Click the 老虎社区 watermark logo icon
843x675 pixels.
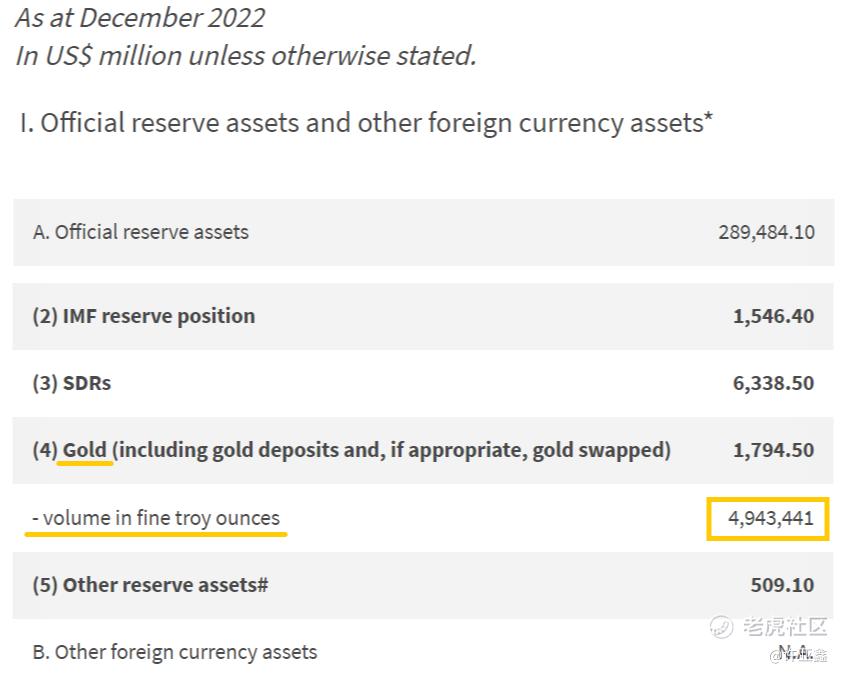click(722, 627)
